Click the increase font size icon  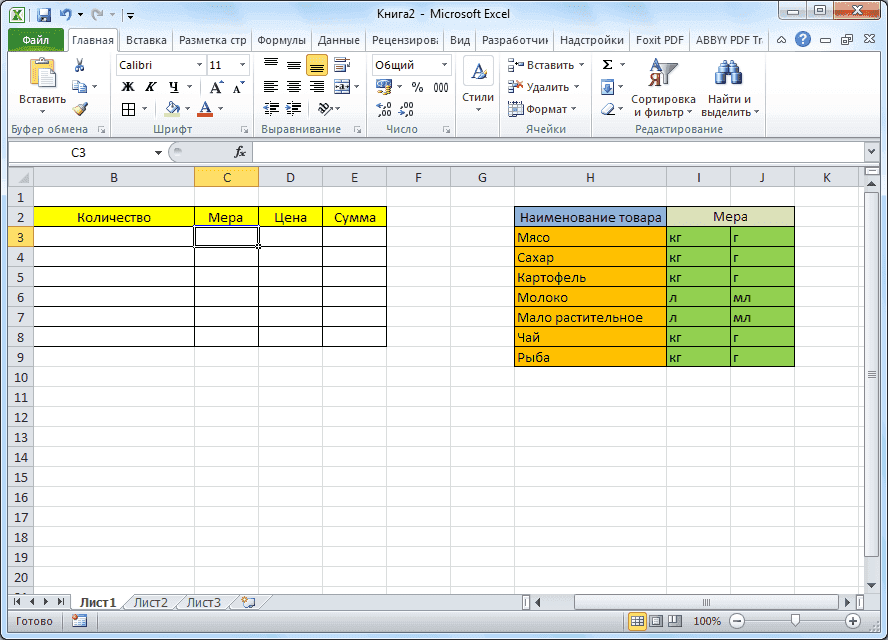click(x=216, y=85)
